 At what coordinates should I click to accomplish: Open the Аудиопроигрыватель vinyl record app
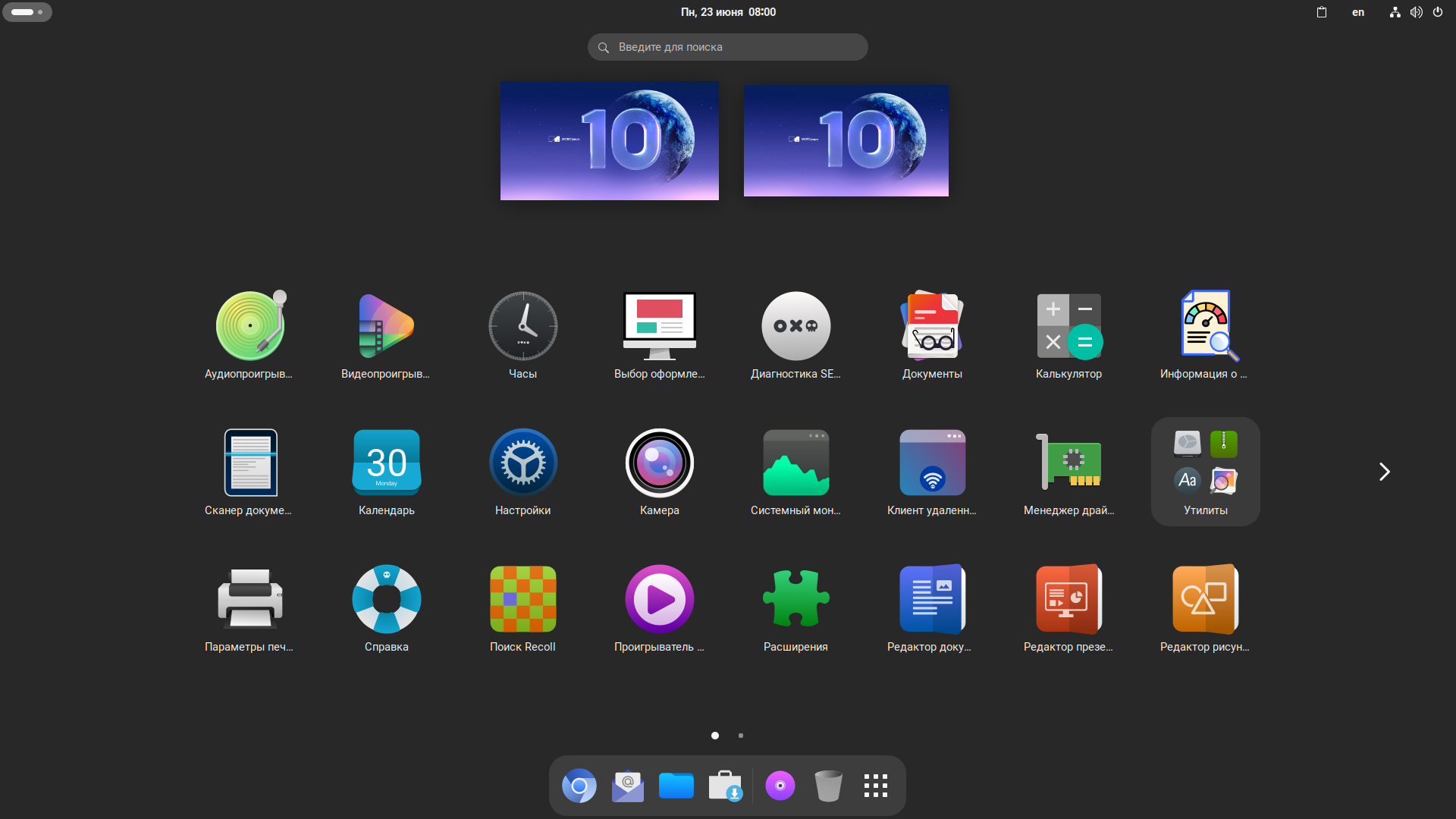[x=249, y=327]
